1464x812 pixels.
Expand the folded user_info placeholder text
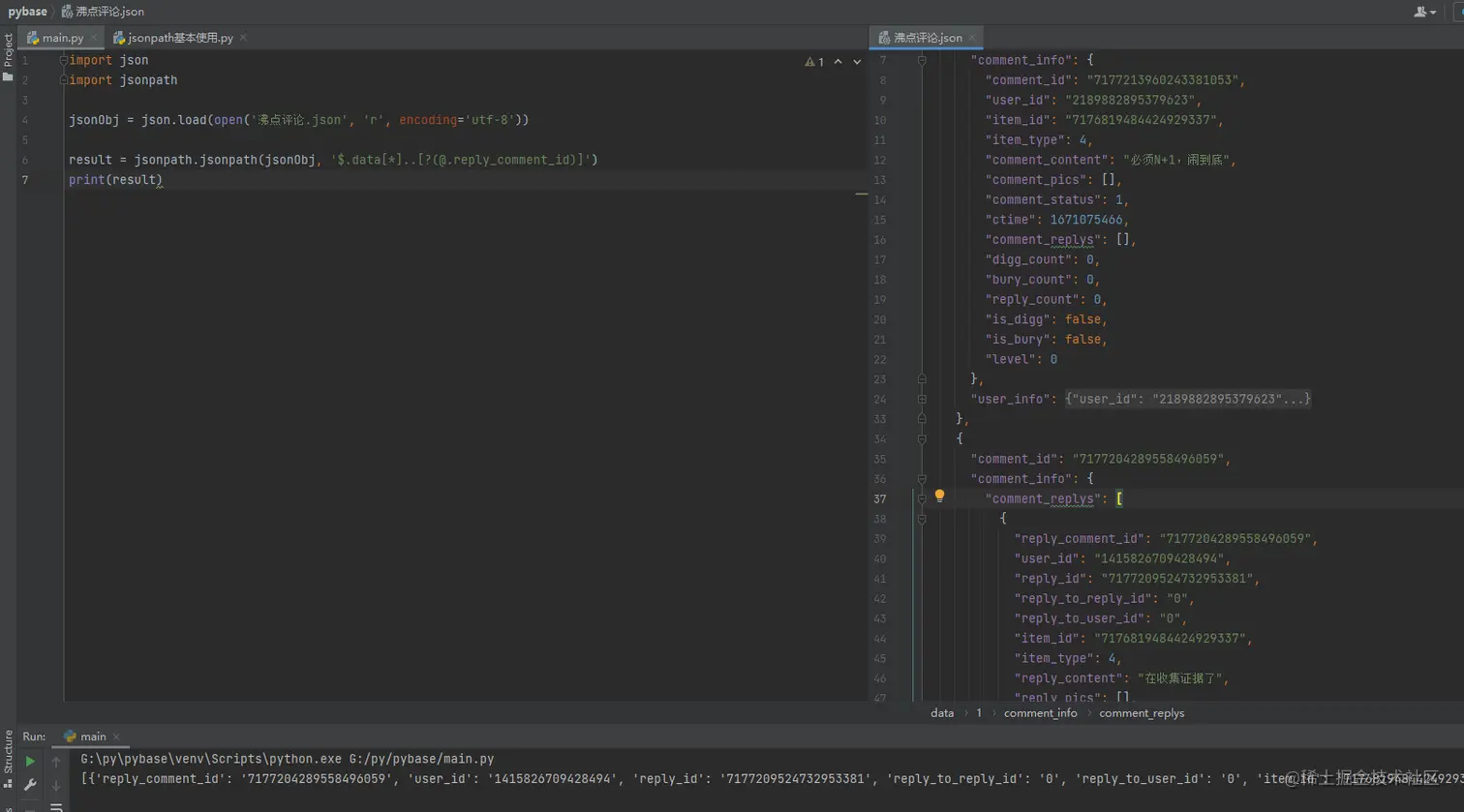click(1188, 399)
